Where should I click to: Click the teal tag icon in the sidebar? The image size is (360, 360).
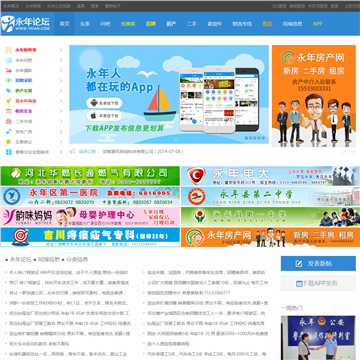[x=8, y=91]
